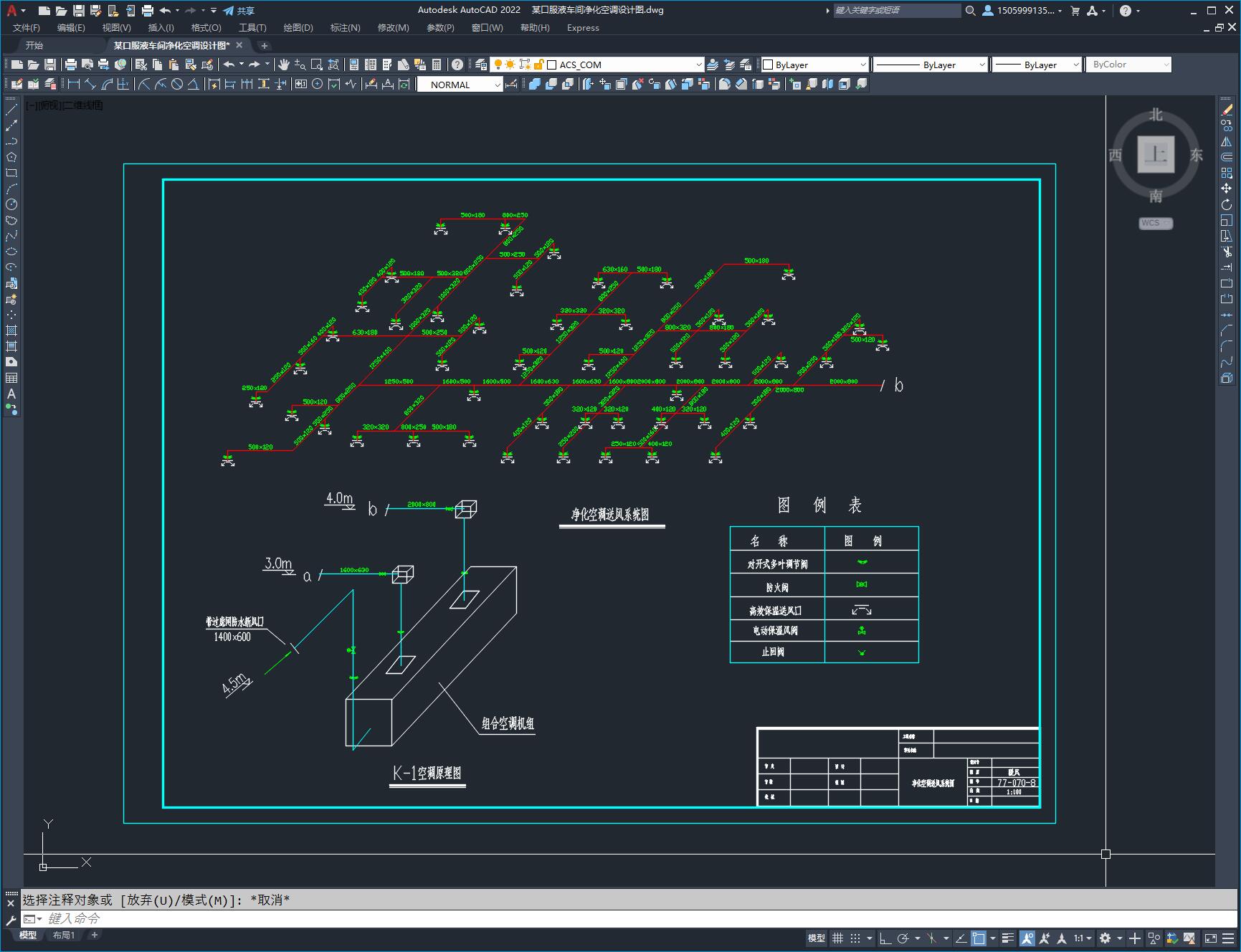This screenshot has width=1241, height=952.
Task: Add a new drawing tab with plus
Action: click(264, 45)
